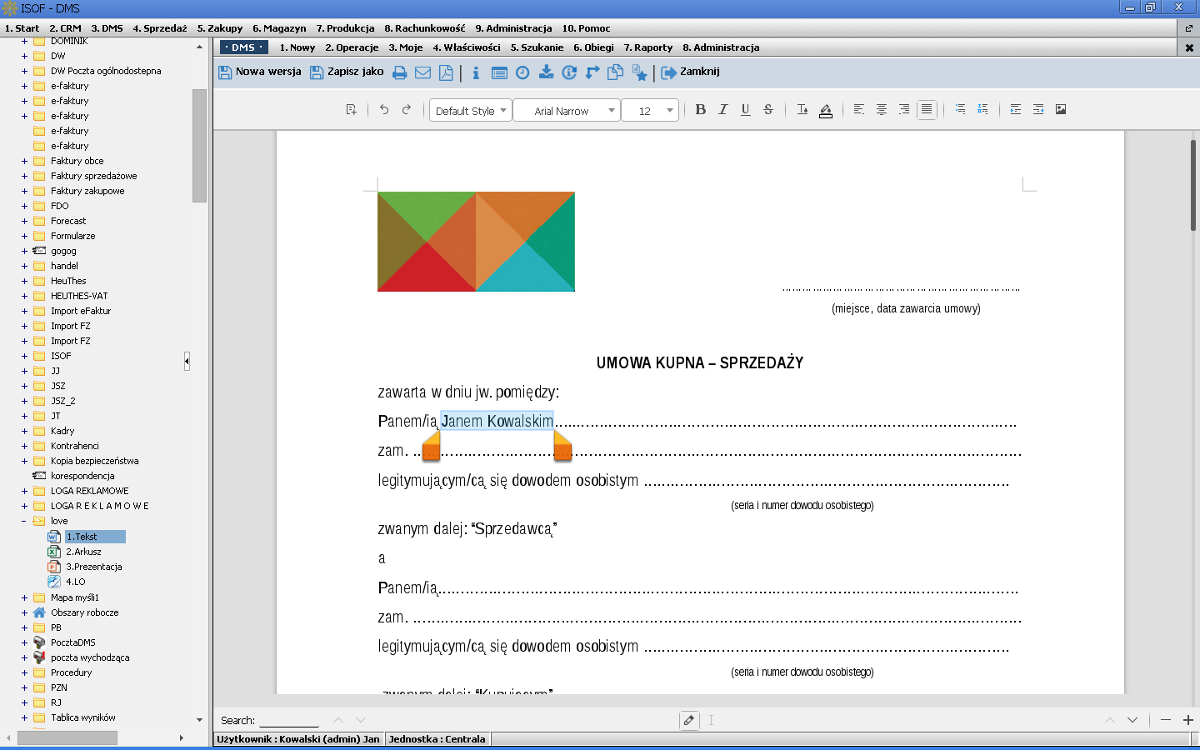
Task: Click the circular info-refresh icon
Action: [x=569, y=72]
